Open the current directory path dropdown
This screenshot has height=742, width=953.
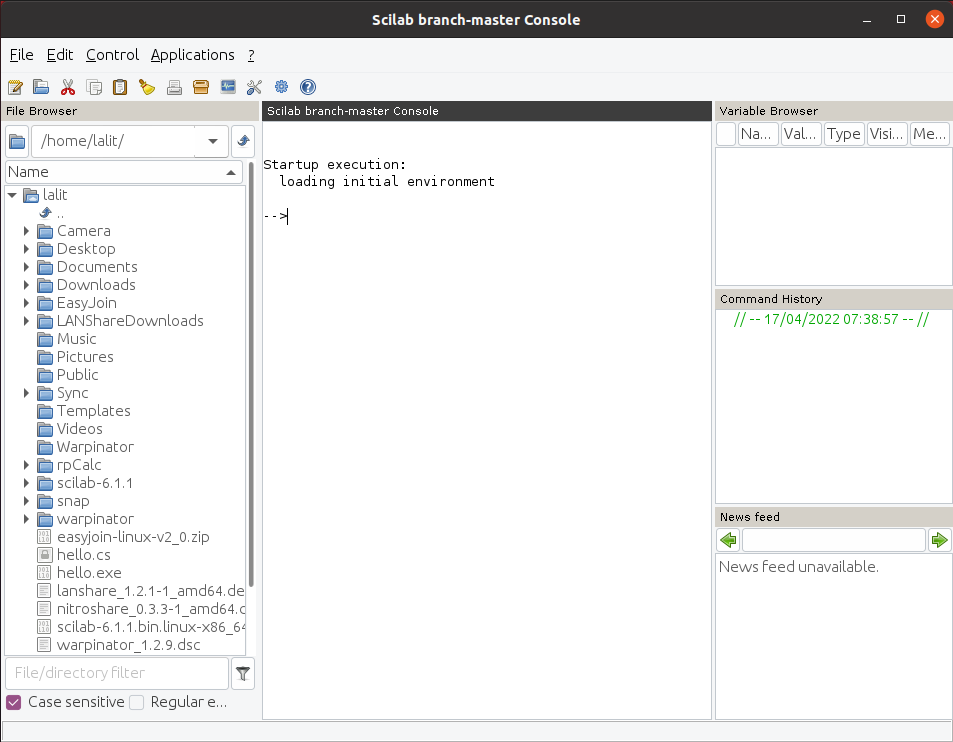pos(211,141)
